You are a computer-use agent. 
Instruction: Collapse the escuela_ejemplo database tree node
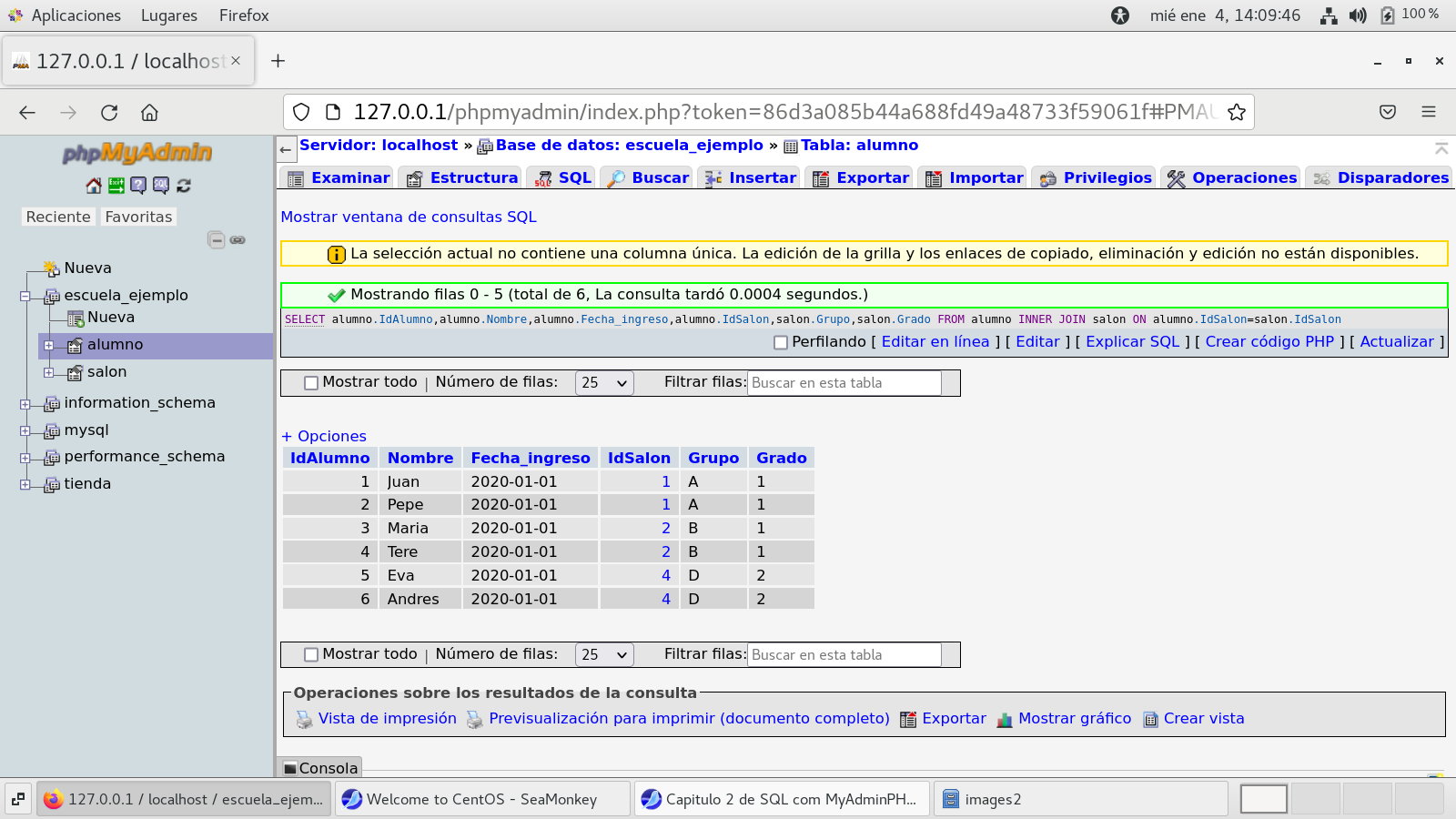(25, 296)
